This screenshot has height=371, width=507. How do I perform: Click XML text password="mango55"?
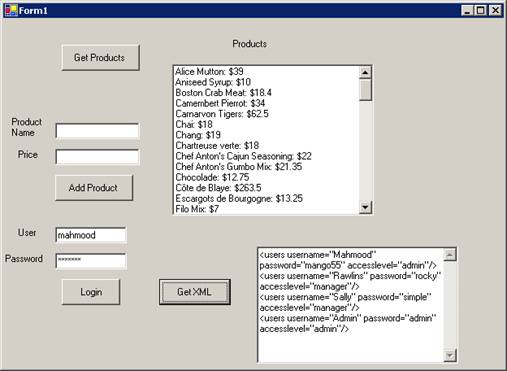[302, 266]
